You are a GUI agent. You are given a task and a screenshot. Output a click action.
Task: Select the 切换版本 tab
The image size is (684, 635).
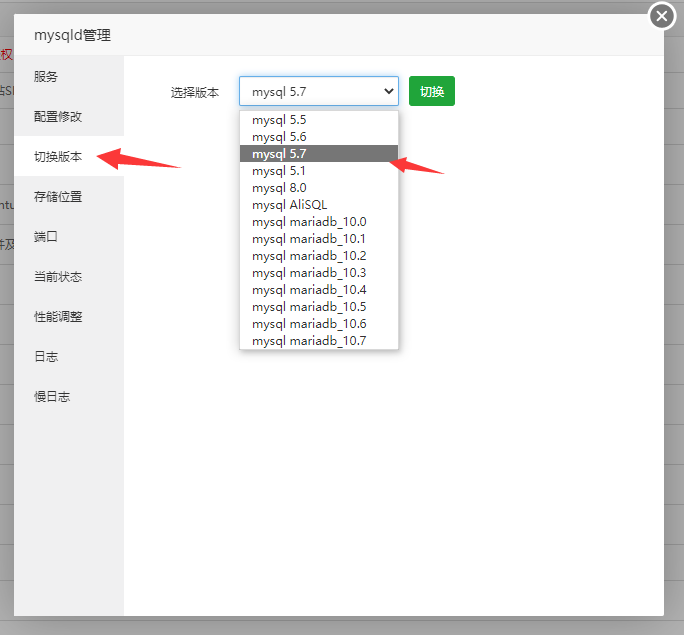click(x=69, y=157)
